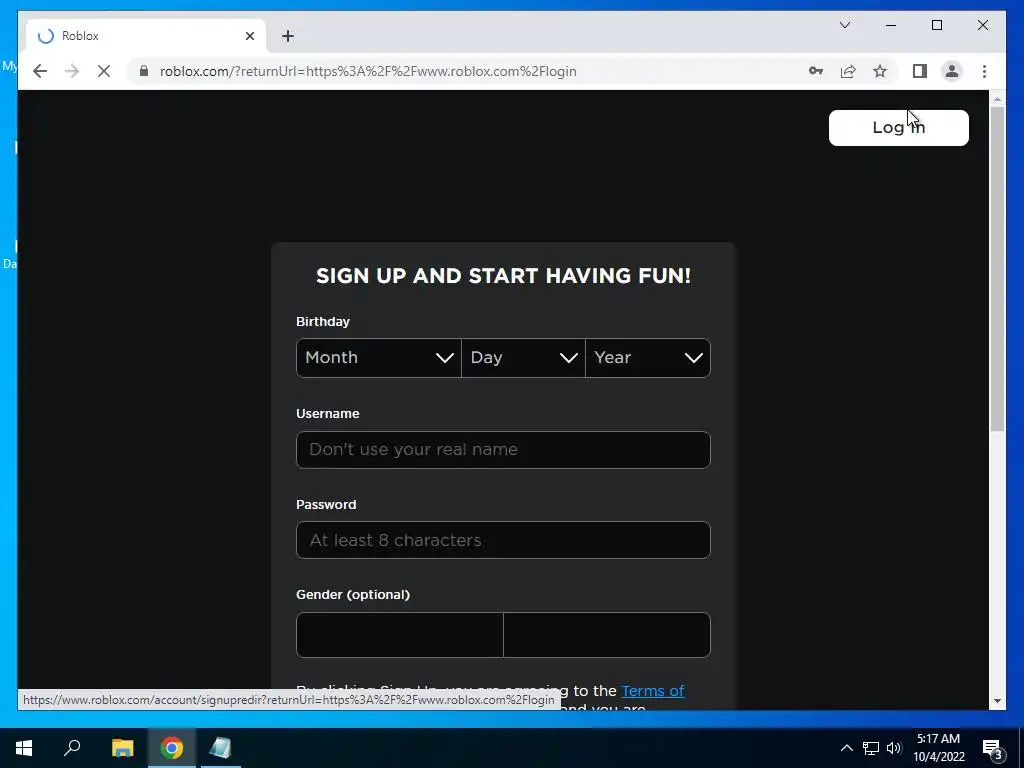Click the Gender (optional) label

pyautogui.click(x=353, y=594)
